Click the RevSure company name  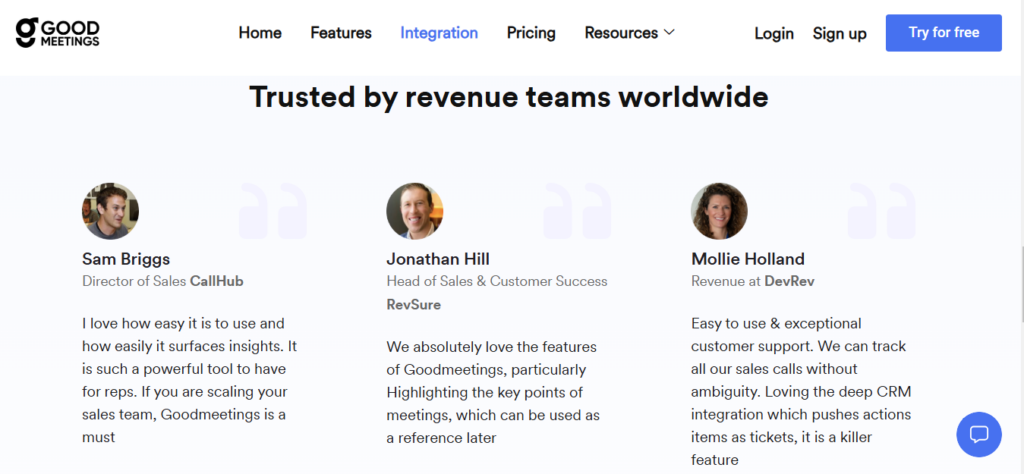click(x=414, y=304)
